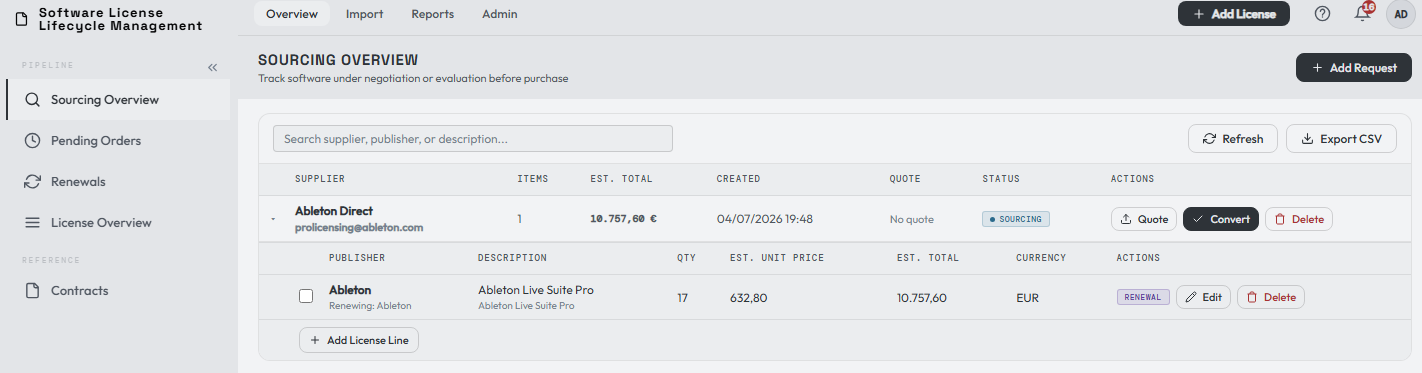Image resolution: width=1422 pixels, height=373 pixels.
Task: Click the CREATED column header
Action: [738, 179]
